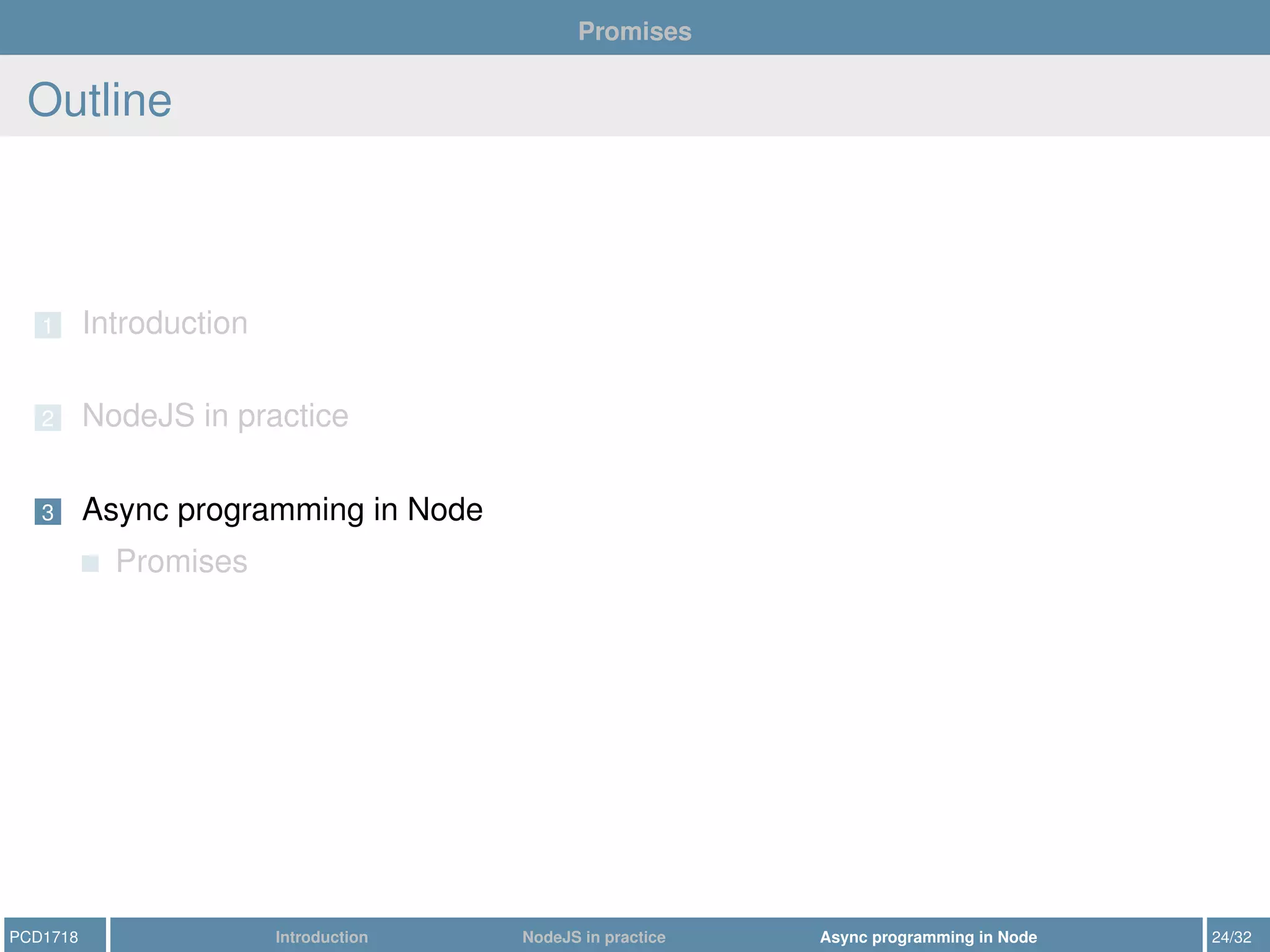Select Async programming in Node footer section
This screenshot has width=1270, height=952.
[928, 937]
